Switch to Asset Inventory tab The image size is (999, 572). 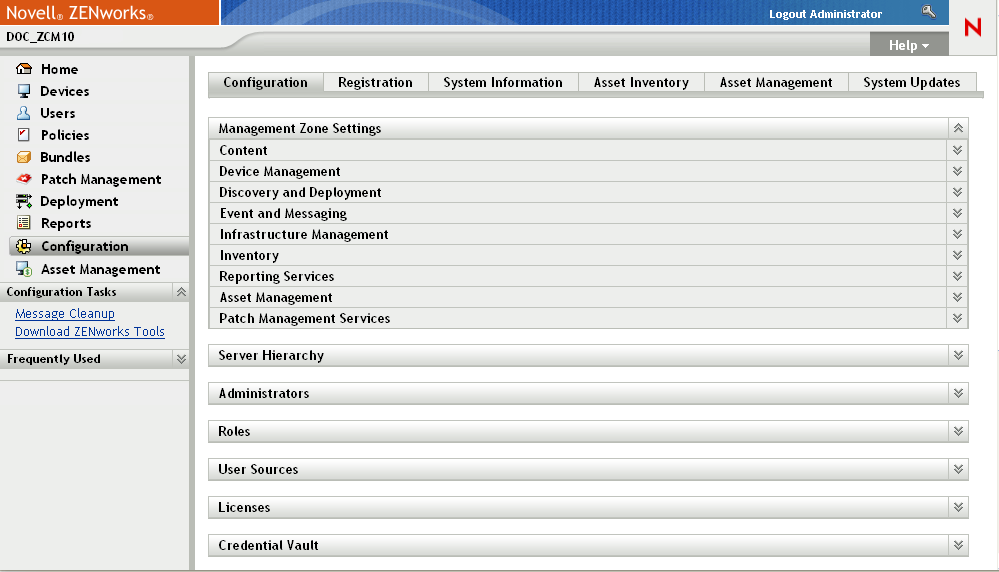coord(641,82)
